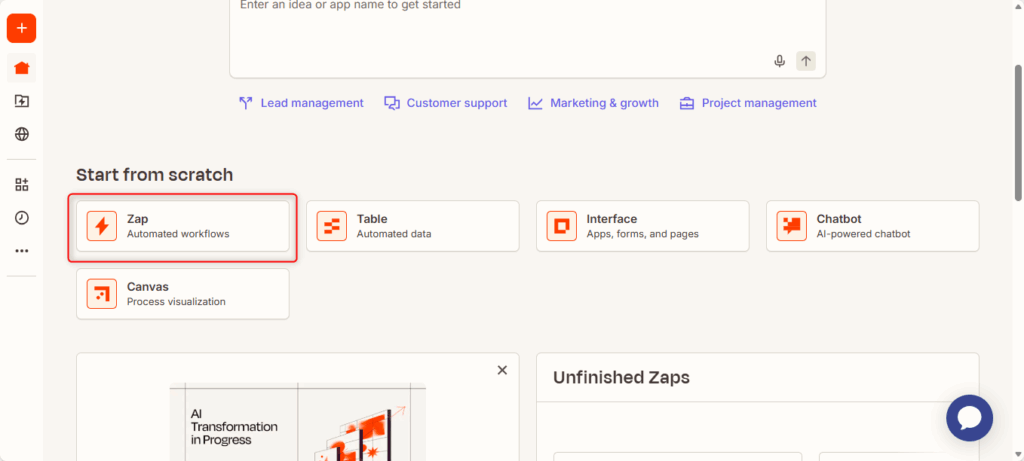This screenshot has height=461, width=1024.
Task: Open the apps grid sidebar icon
Action: 21,184
